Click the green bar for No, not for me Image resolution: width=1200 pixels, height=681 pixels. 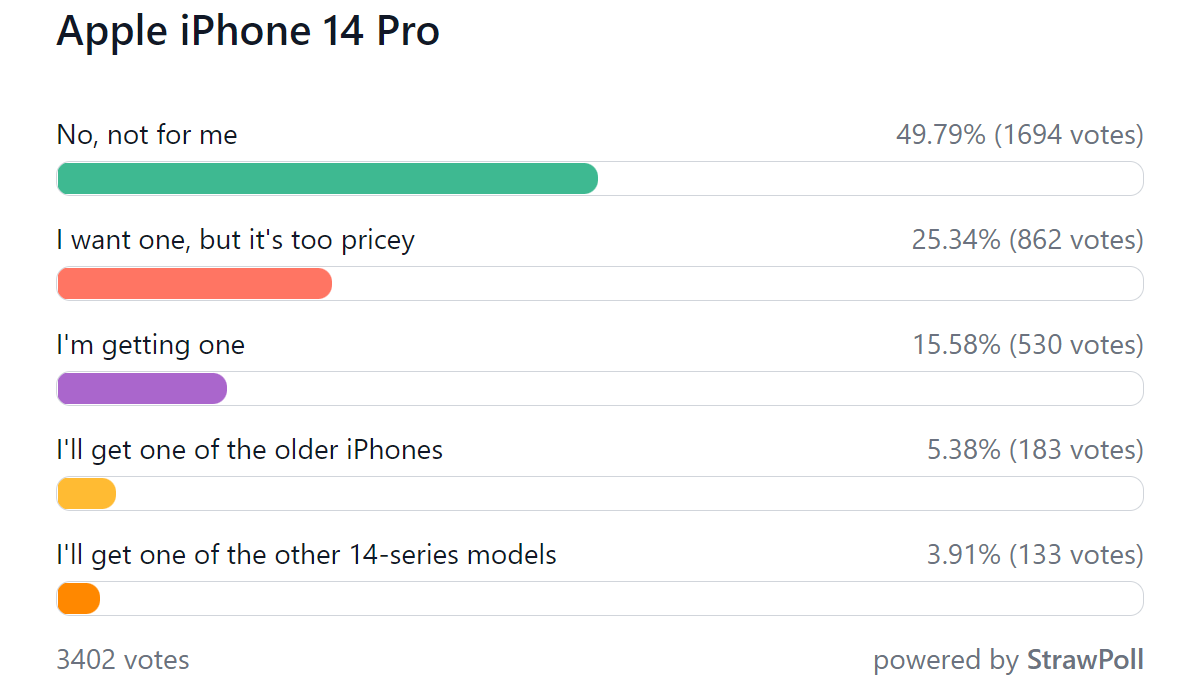click(327, 179)
